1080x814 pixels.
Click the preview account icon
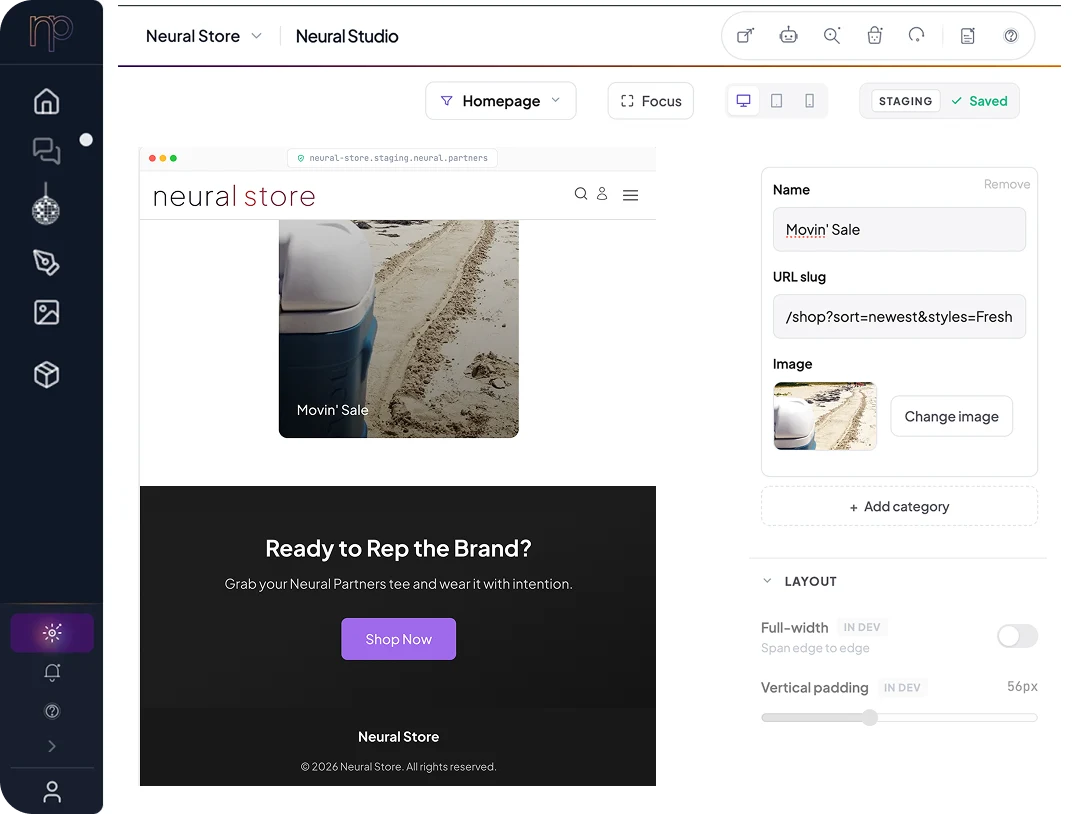(x=602, y=194)
